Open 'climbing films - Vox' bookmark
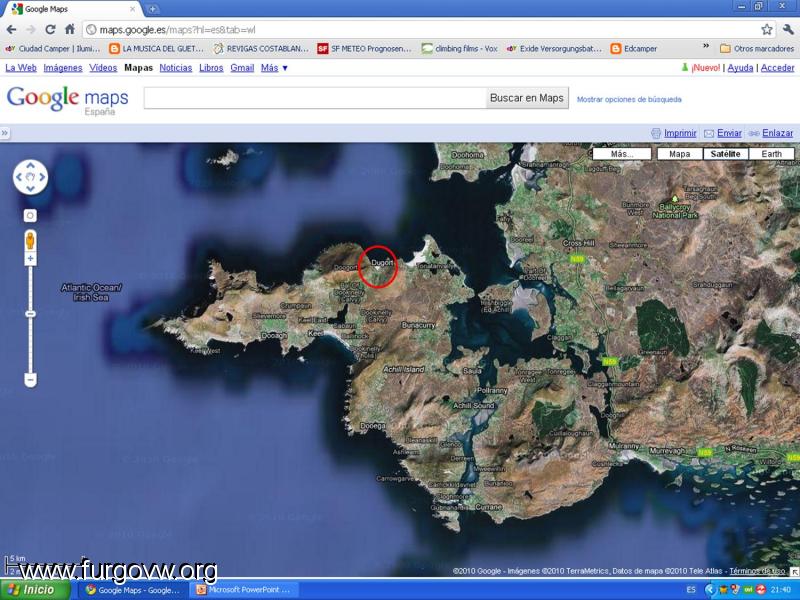 [459, 48]
